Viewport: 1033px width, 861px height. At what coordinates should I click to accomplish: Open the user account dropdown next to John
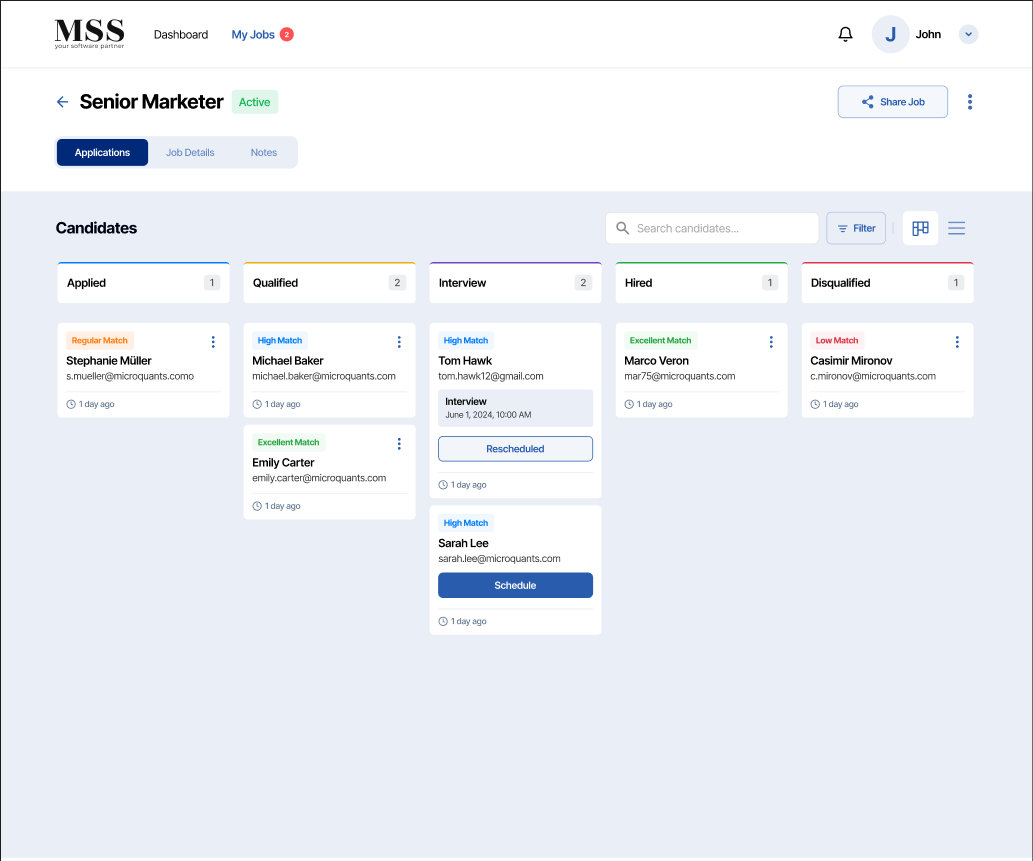coord(968,33)
